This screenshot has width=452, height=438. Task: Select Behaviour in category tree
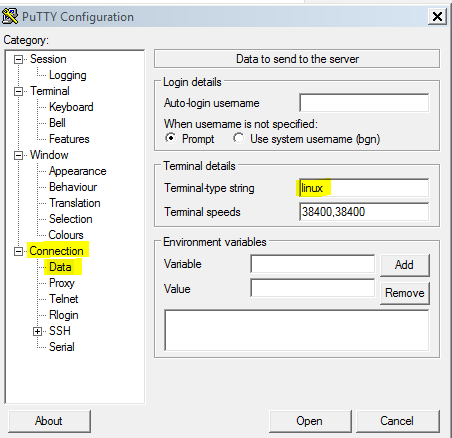pos(73,187)
